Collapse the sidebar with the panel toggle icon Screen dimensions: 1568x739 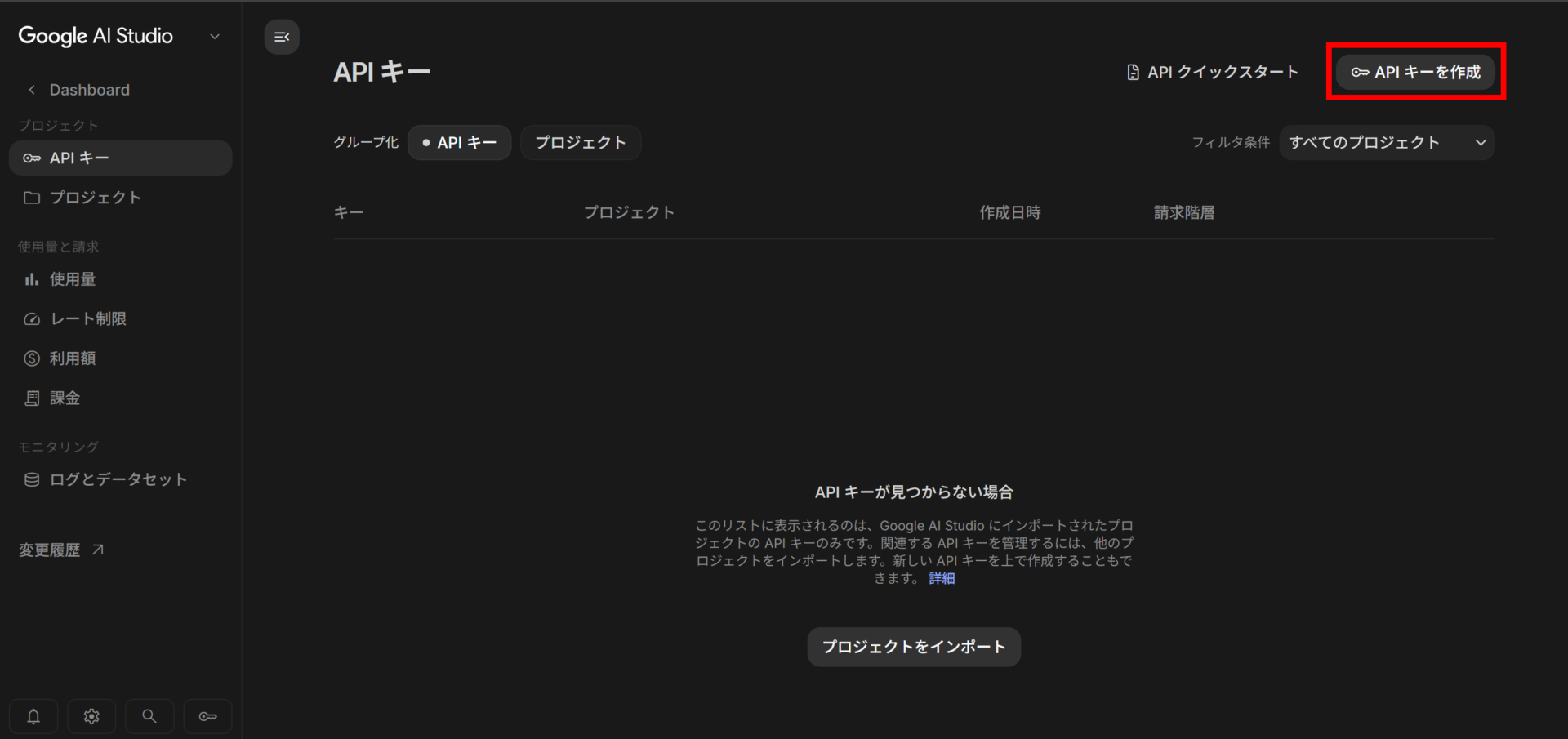282,37
